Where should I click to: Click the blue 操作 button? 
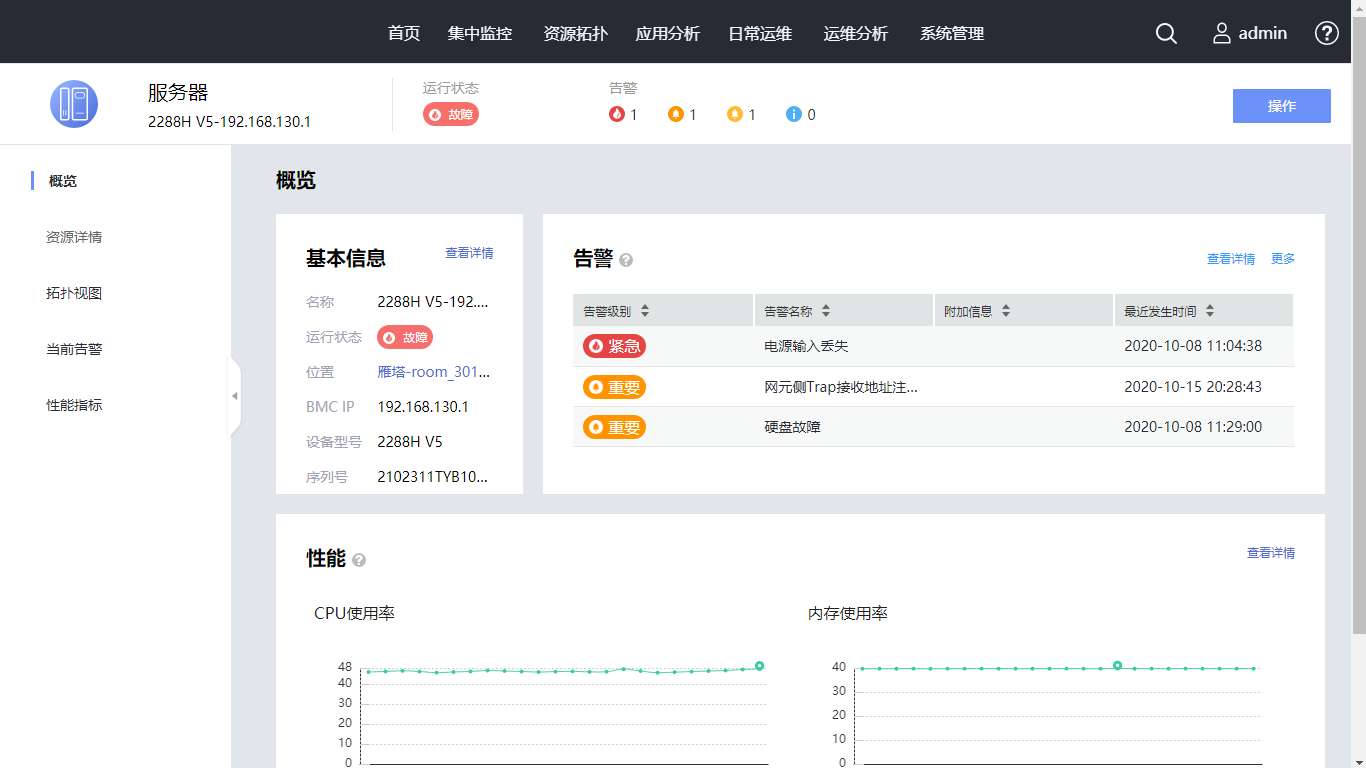pos(1281,106)
